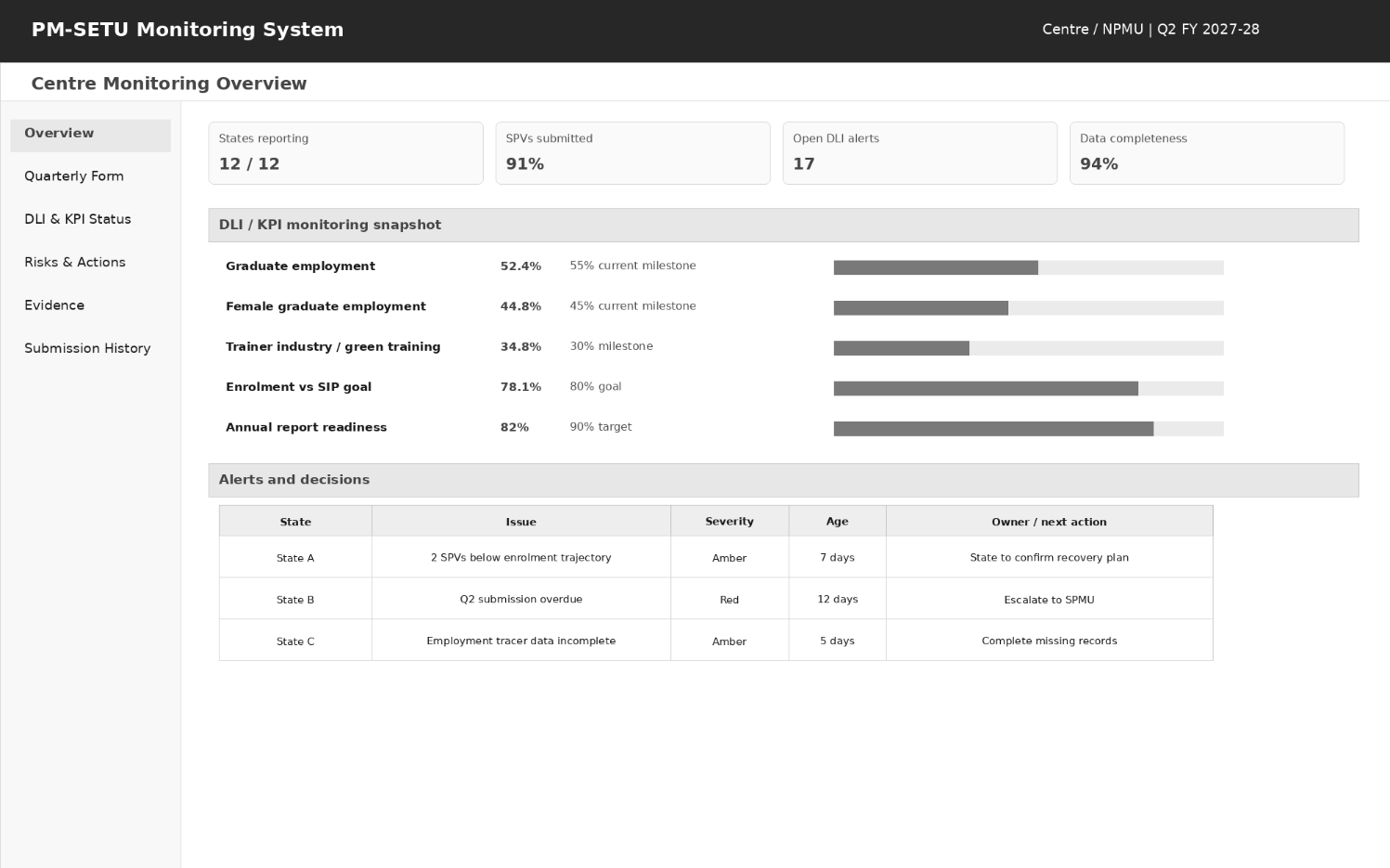Screen dimensions: 1390x868
Task: Select the State C cell
Action: coord(295,641)
